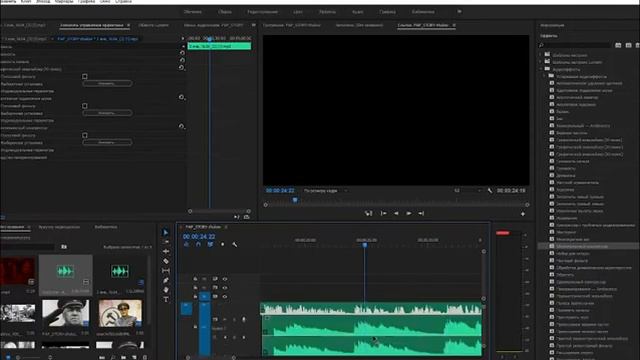Open the Editing workspace tab

262,12
